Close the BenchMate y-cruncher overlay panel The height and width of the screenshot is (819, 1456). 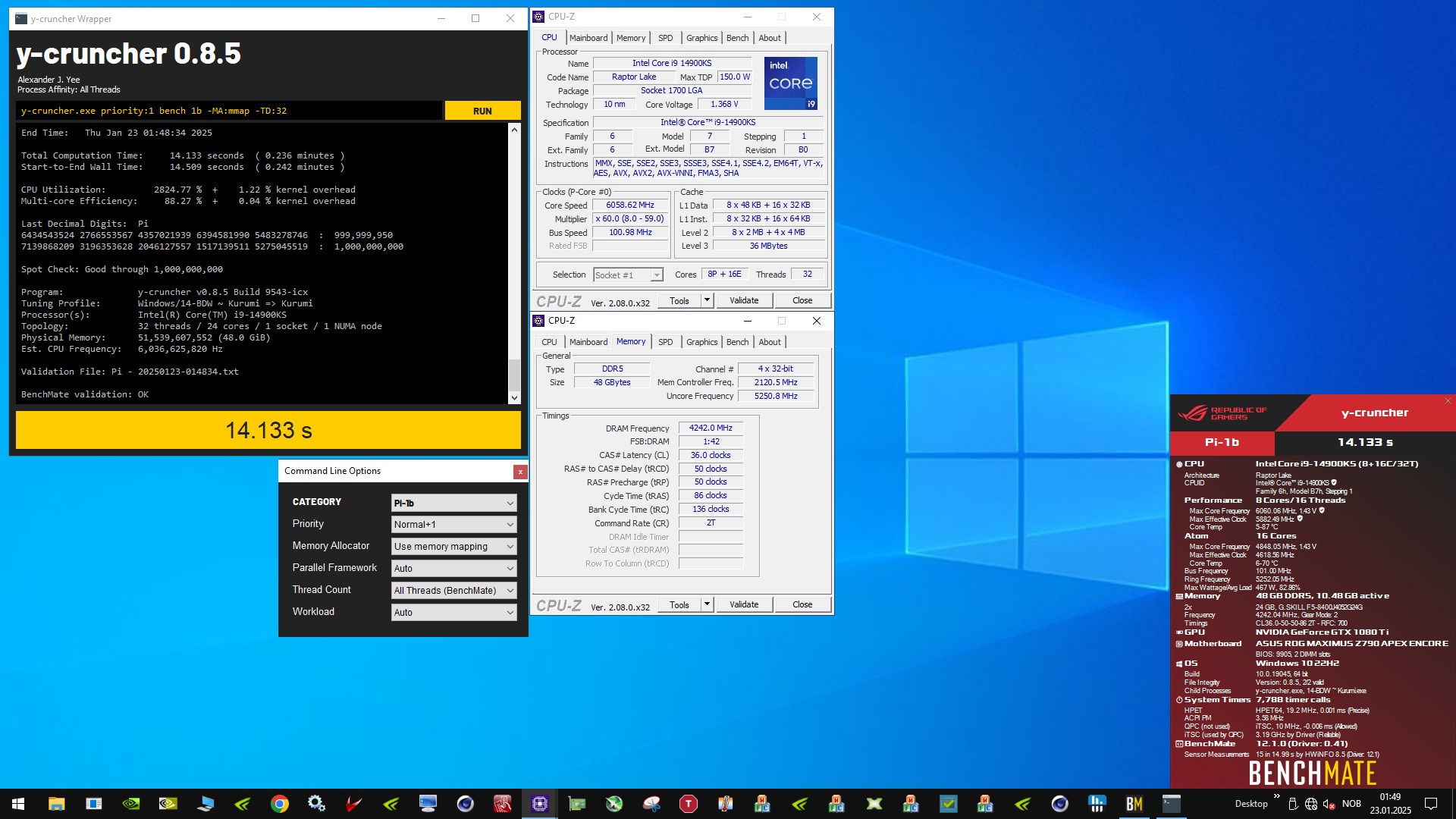pos(1448,400)
